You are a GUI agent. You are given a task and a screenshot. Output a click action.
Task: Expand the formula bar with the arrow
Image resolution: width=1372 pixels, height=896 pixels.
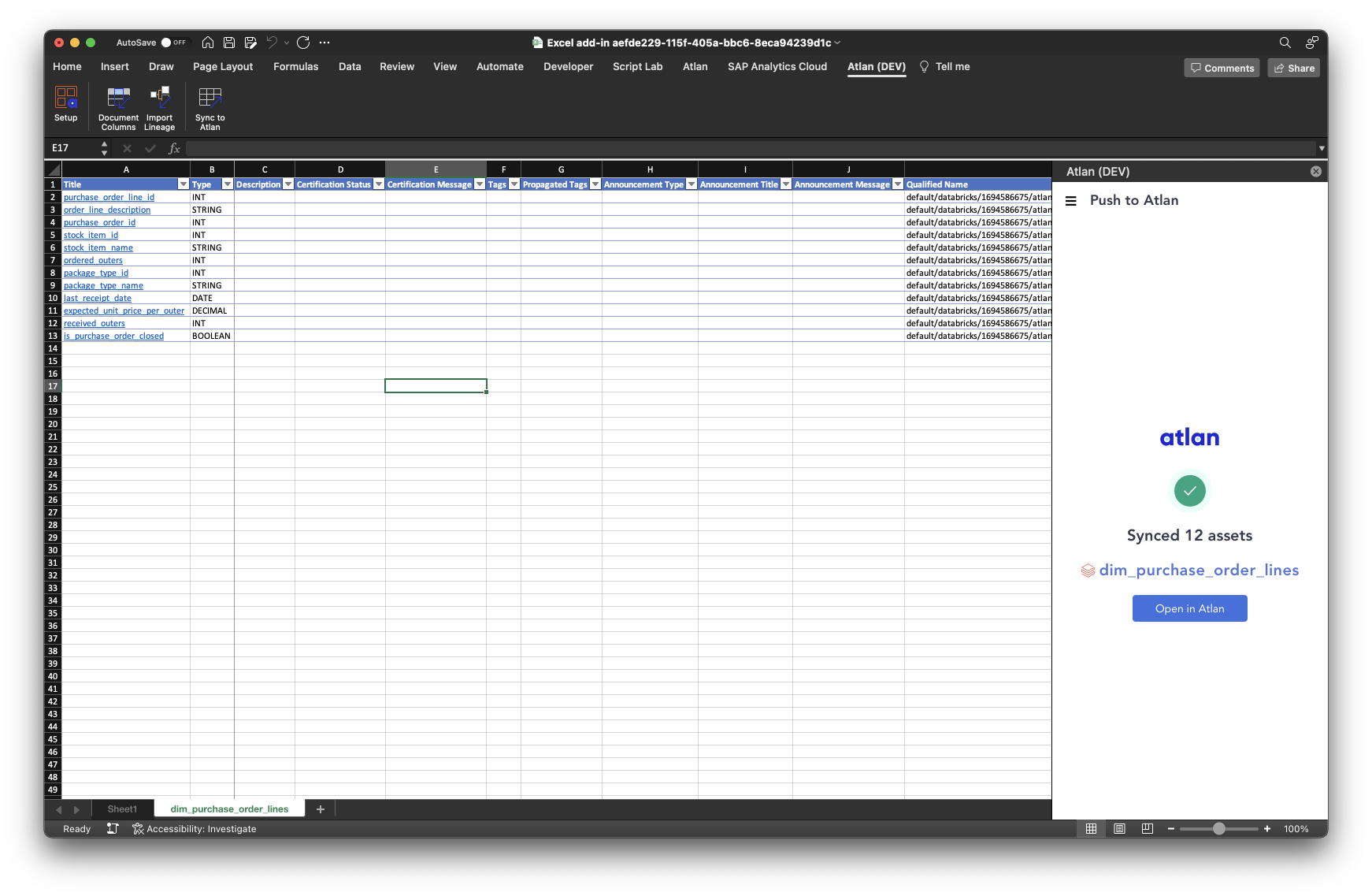coord(1321,148)
